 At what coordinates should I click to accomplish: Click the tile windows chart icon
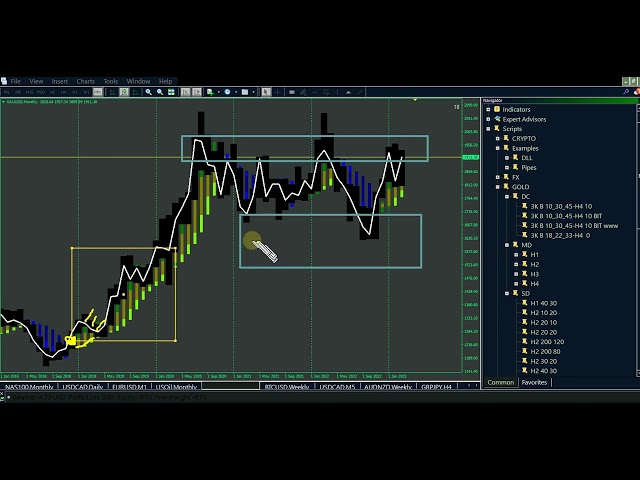(x=172, y=92)
